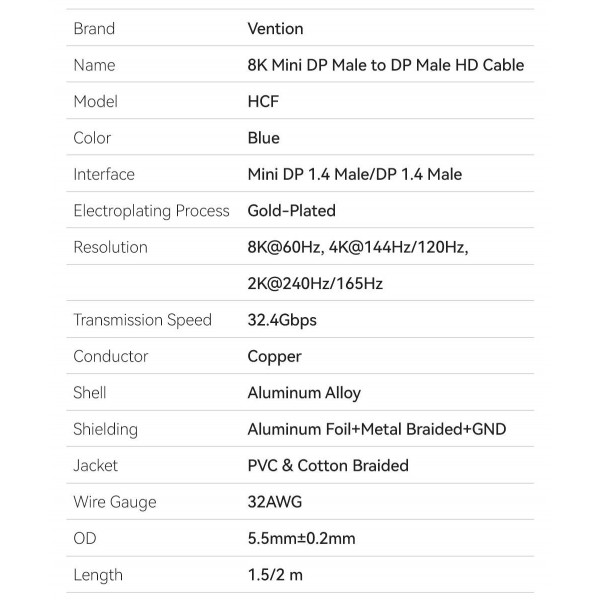Select the product name '8K Mini DP Male to DP Male HD Cable'
Screen dimensions: 600x600
[385, 65]
